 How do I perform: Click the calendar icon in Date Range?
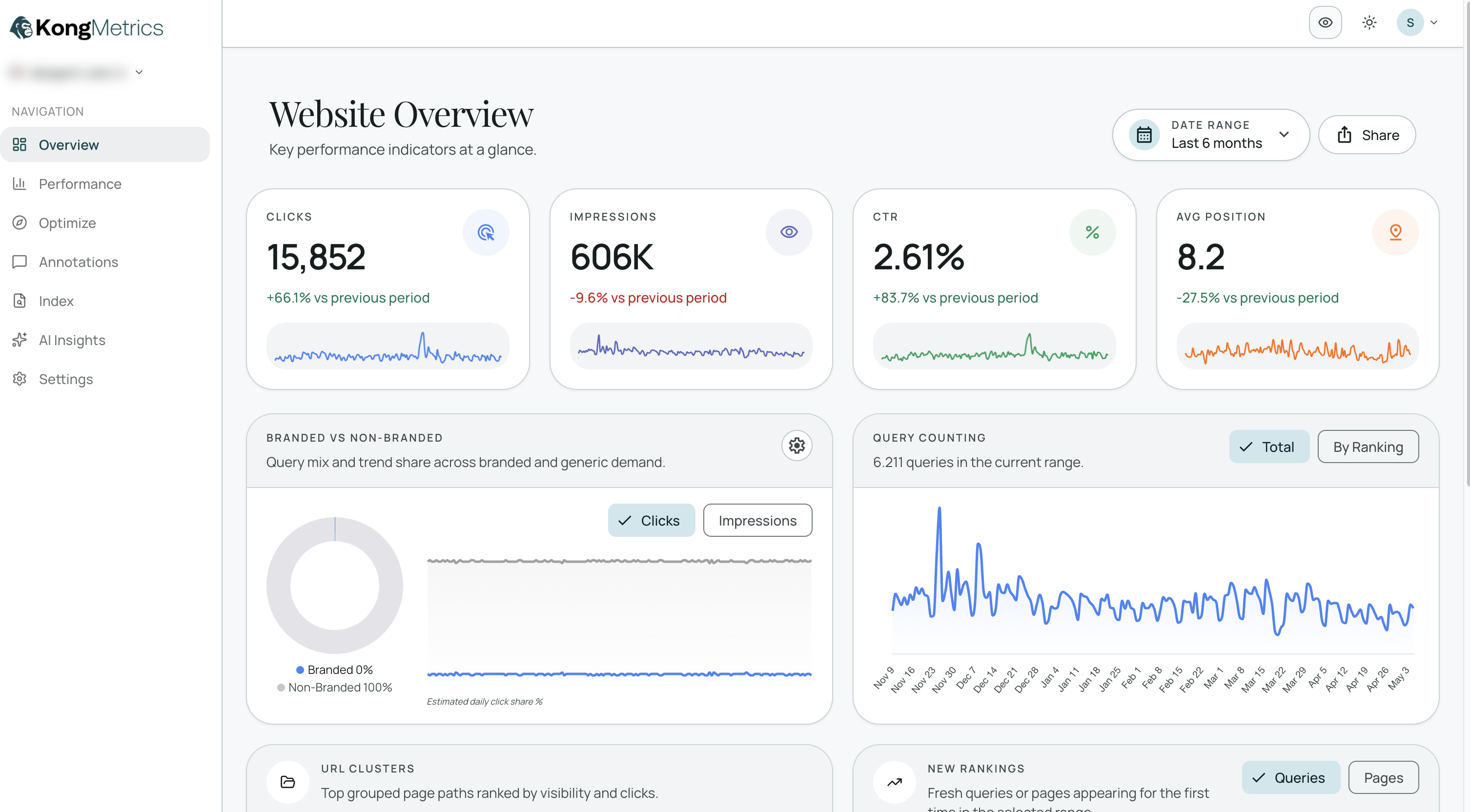click(x=1144, y=135)
